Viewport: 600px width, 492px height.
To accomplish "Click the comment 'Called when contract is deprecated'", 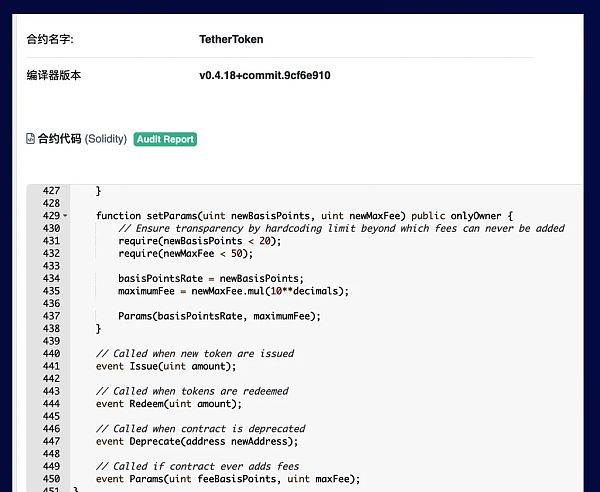I will 201,428.
